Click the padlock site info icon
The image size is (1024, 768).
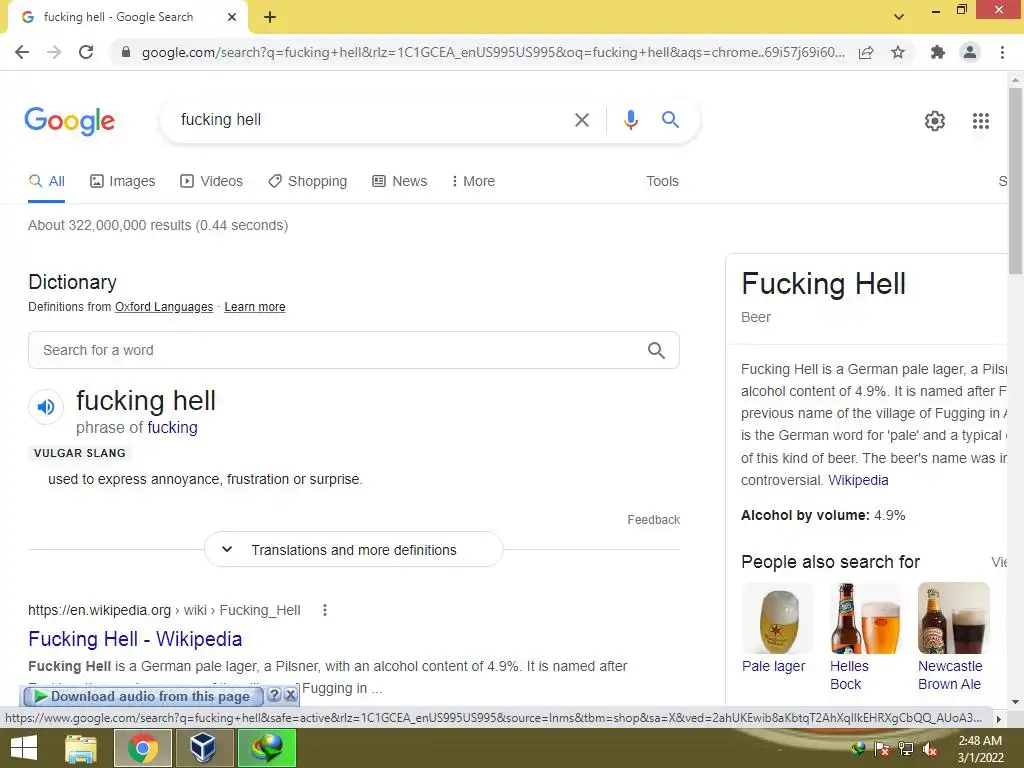(126, 52)
